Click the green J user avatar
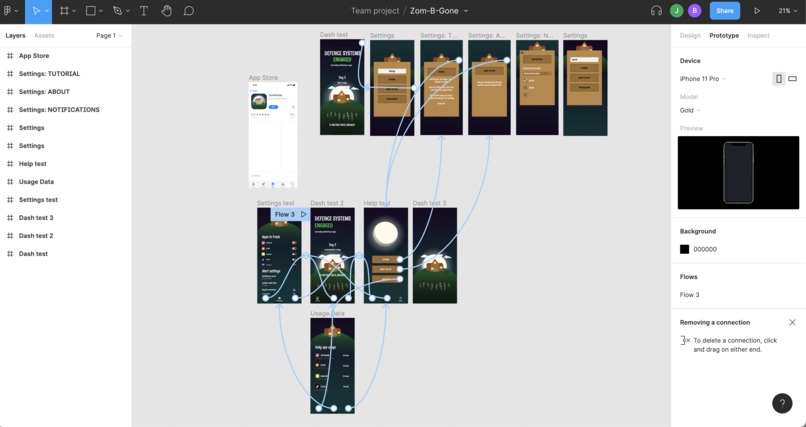 676,11
